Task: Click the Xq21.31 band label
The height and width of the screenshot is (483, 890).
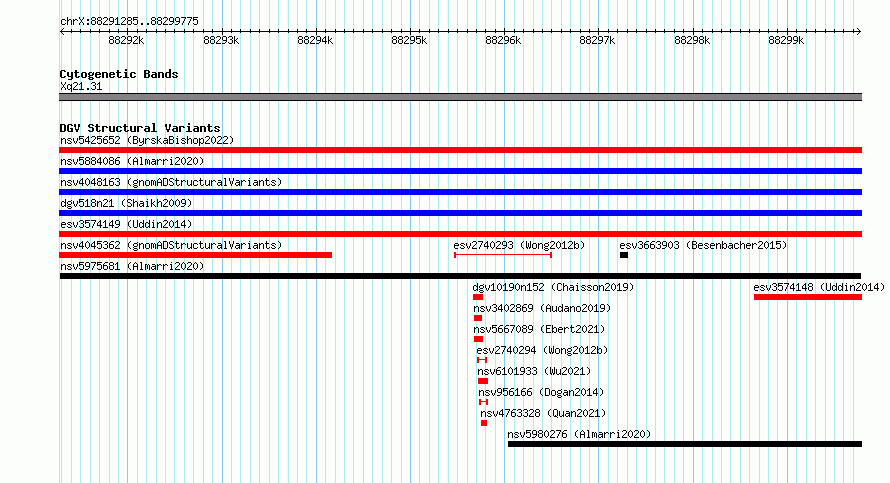Action: coord(81,86)
